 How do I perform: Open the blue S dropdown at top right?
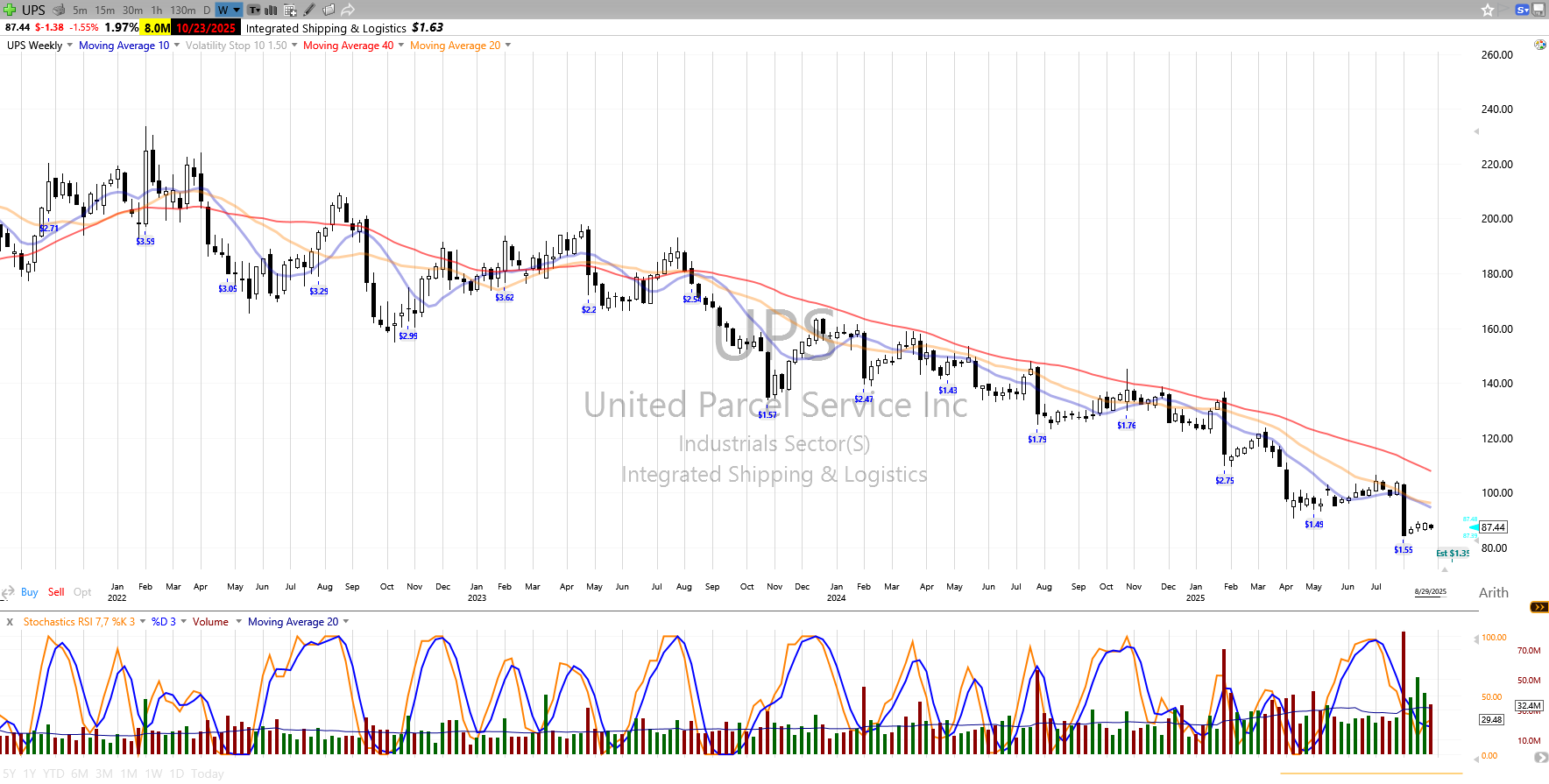[1522, 10]
